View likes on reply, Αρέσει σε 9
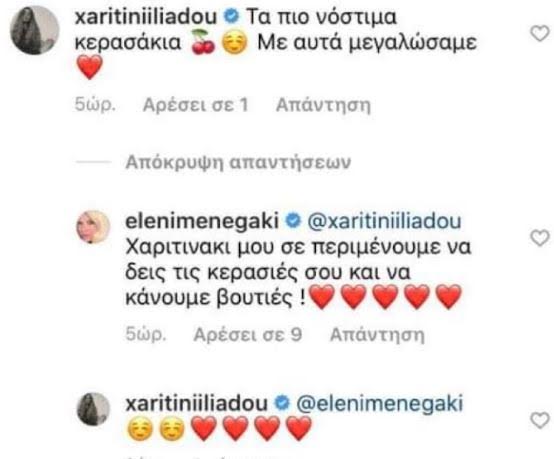The height and width of the screenshot is (459, 554). 248,334
